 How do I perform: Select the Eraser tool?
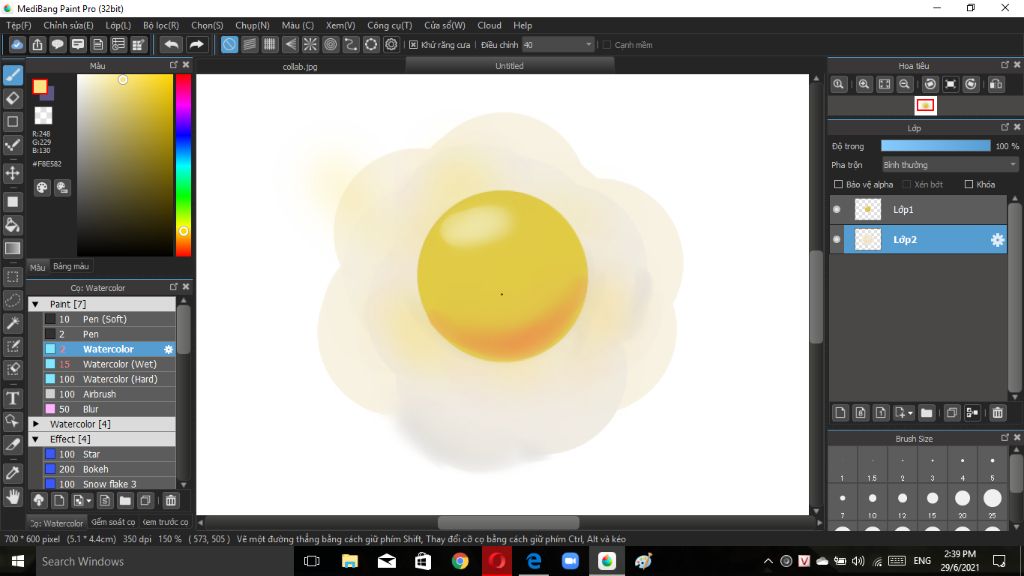coord(13,98)
